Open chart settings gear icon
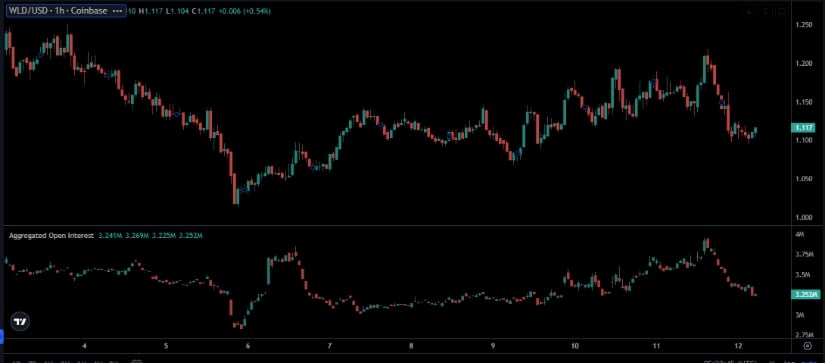This screenshot has width=825, height=363. (807, 346)
